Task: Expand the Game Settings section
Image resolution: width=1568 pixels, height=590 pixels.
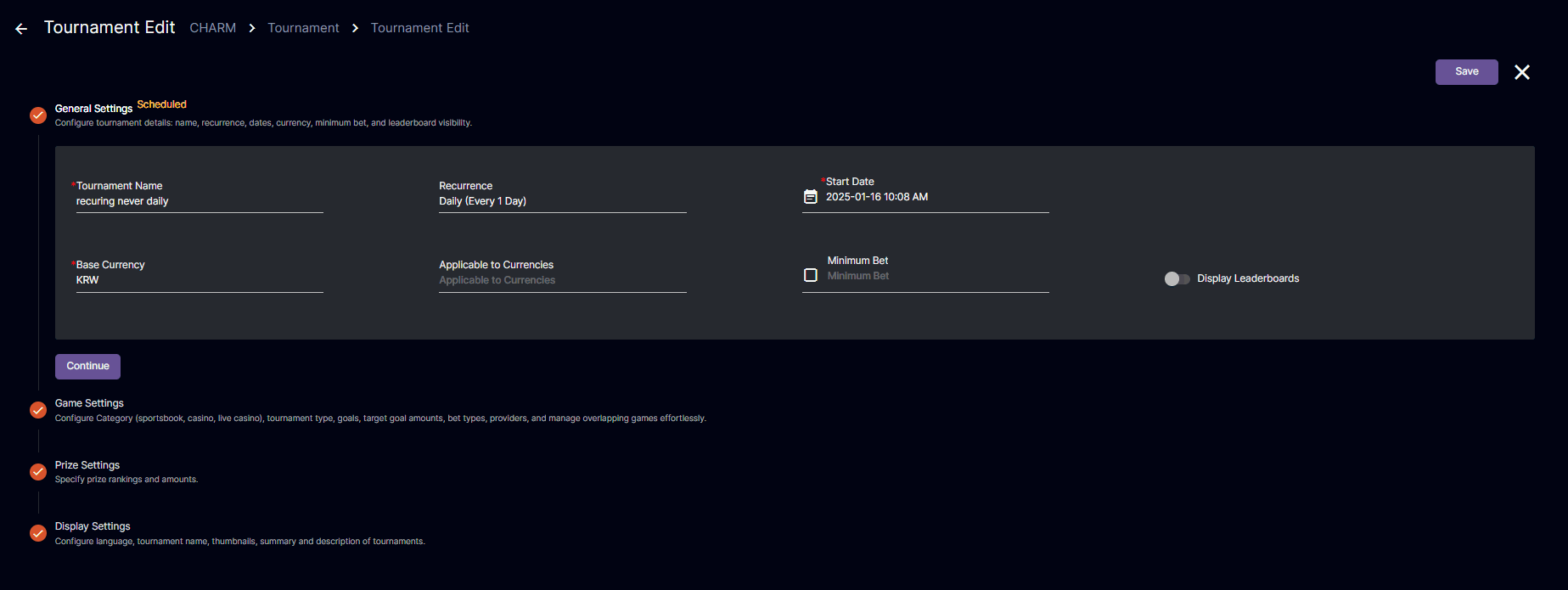Action: pos(89,403)
